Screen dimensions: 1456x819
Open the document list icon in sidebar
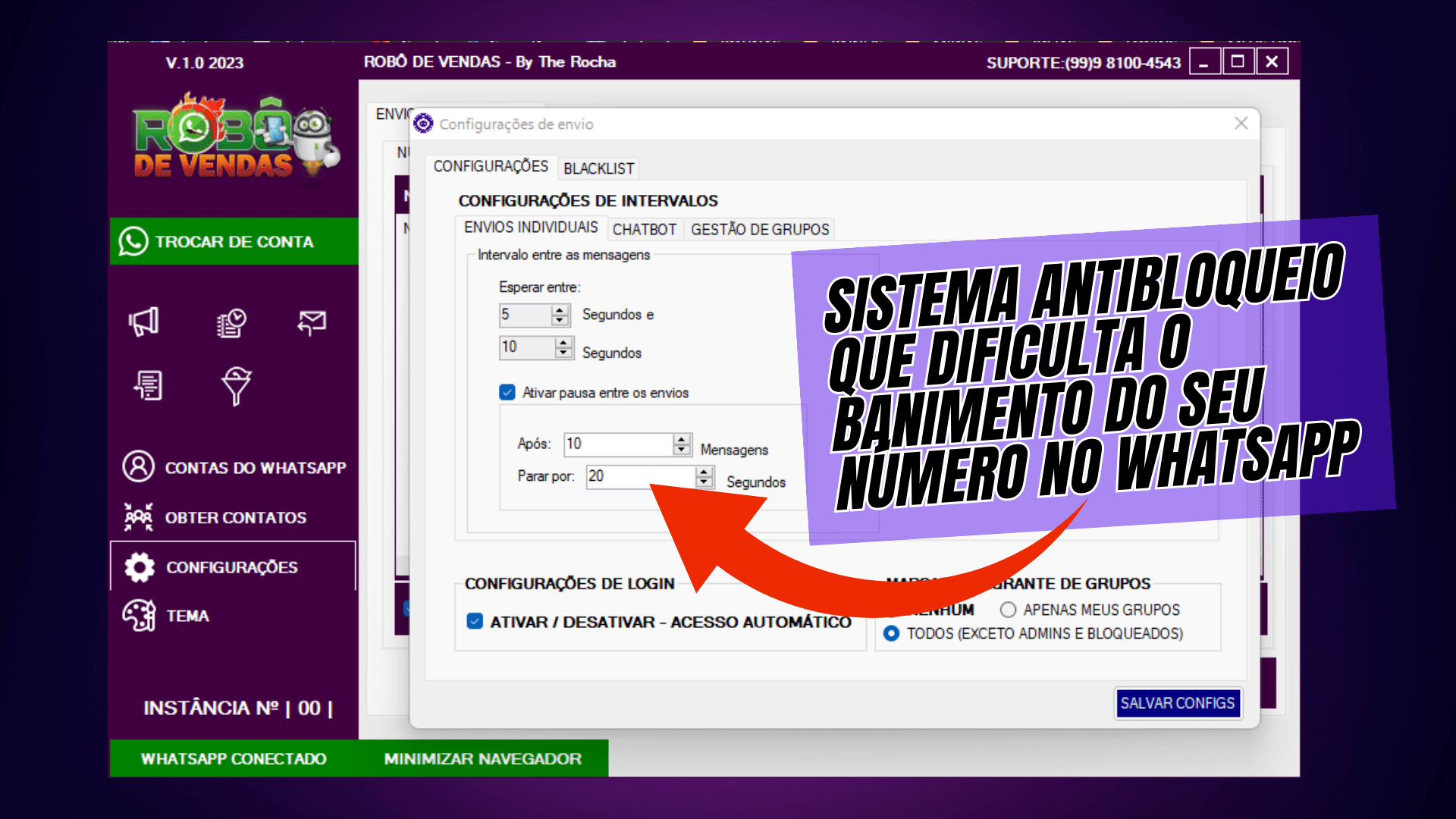coord(149,385)
